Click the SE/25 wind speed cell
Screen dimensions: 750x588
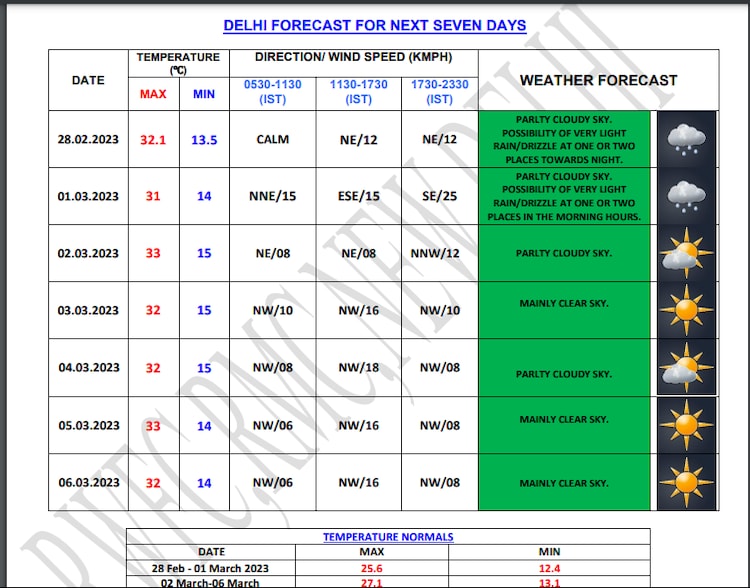tap(439, 196)
